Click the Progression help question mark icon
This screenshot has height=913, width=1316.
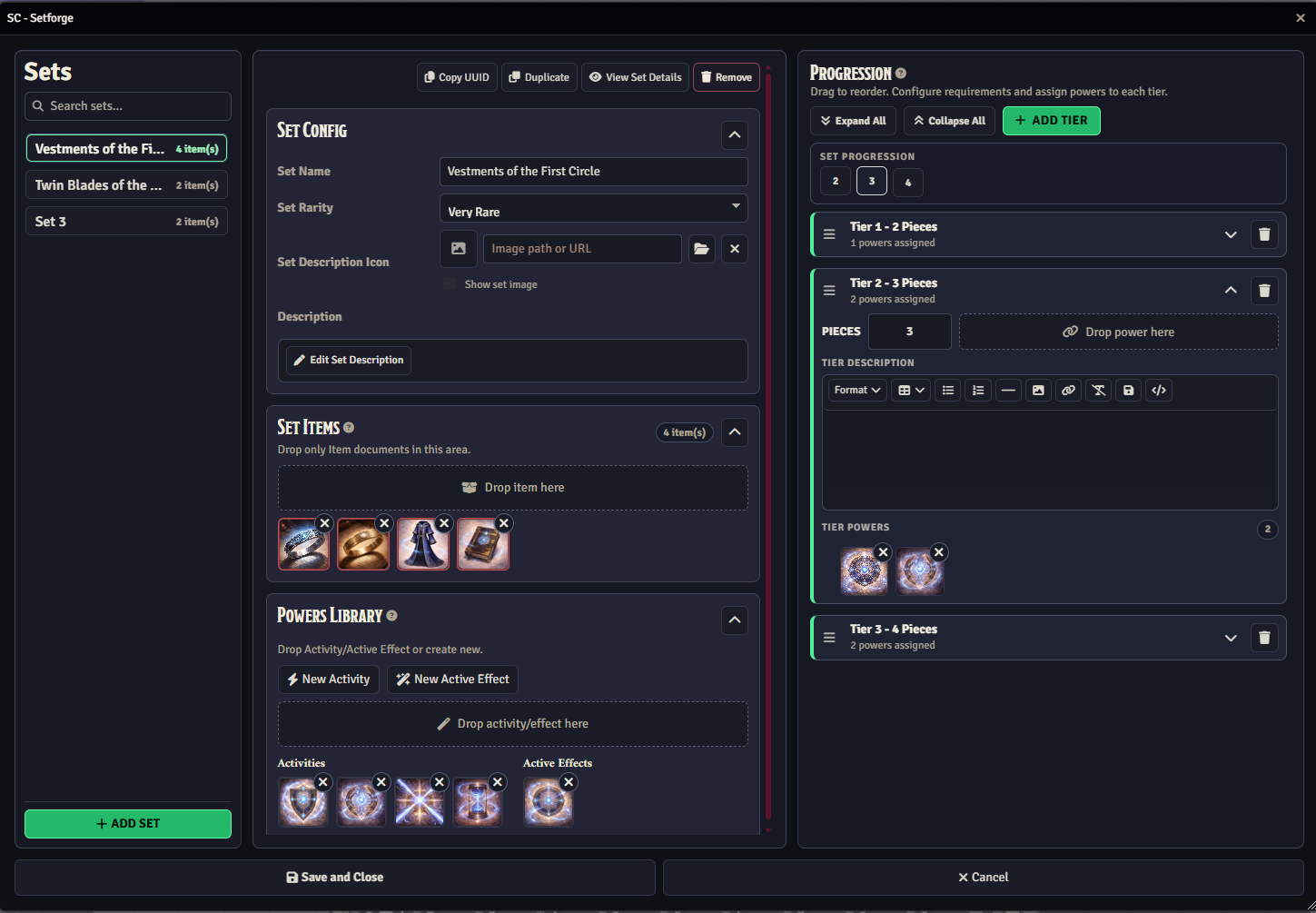click(900, 74)
